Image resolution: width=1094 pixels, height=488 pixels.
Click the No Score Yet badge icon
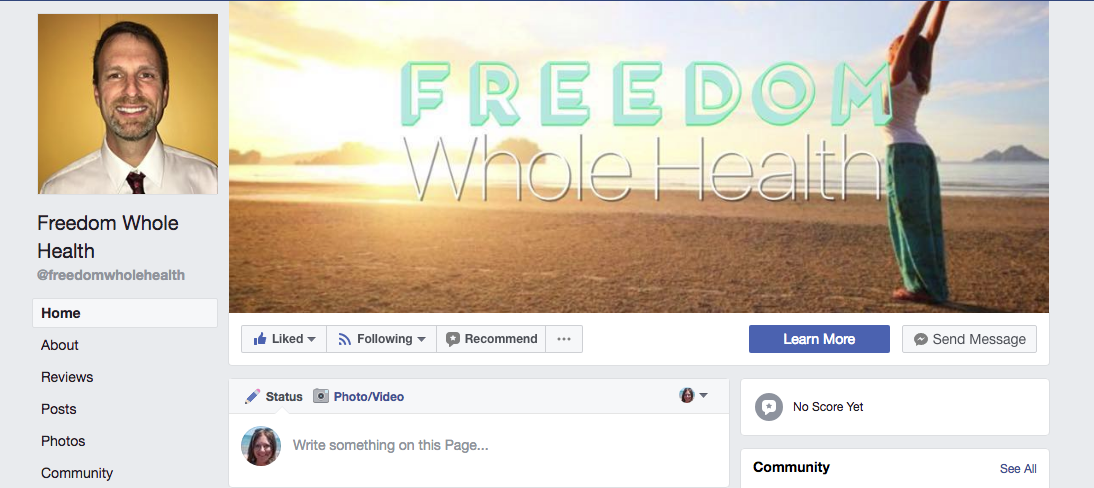769,406
